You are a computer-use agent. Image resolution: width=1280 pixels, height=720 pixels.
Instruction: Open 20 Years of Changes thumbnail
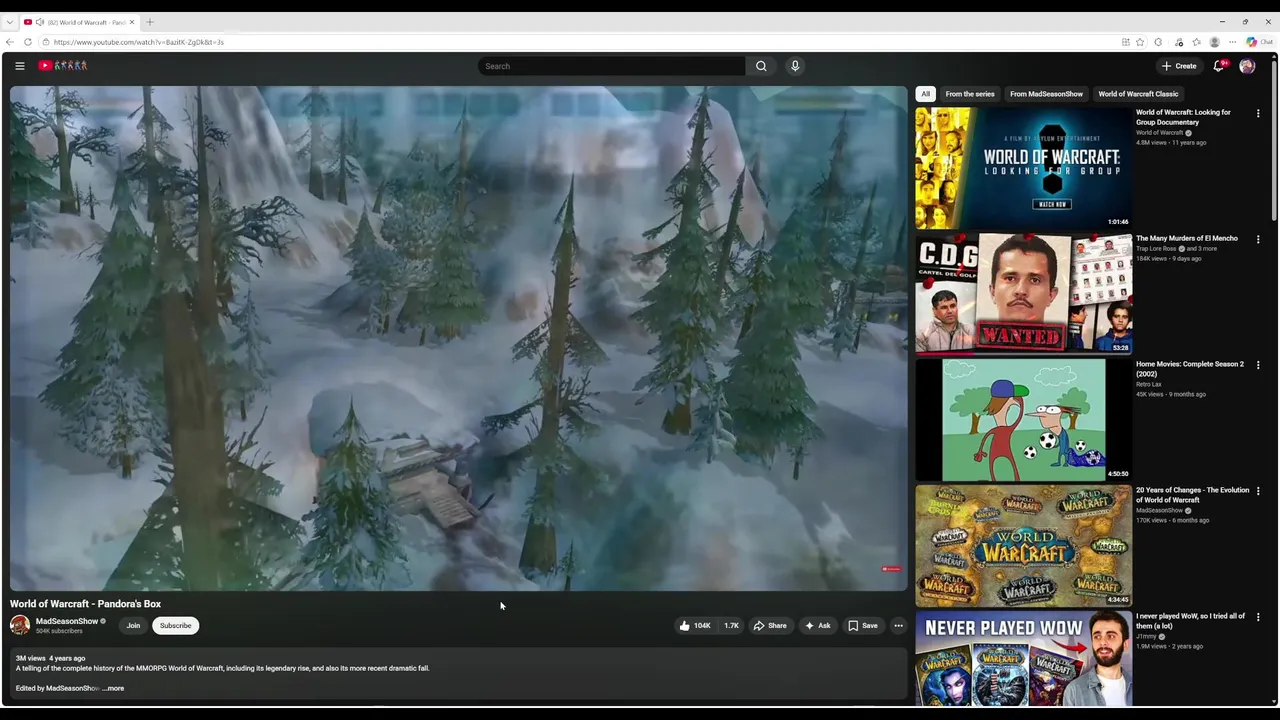click(1023, 546)
